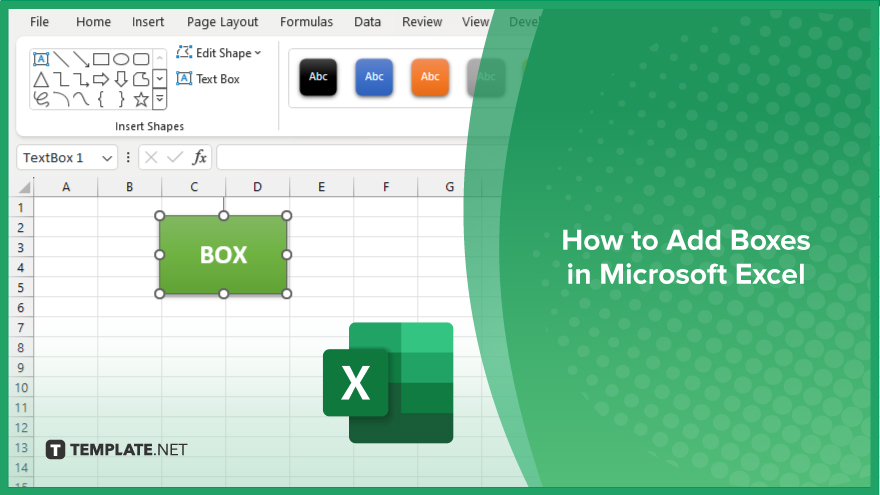Pick the Right Arrow block shape
Image resolution: width=880 pixels, height=495 pixels.
[x=101, y=79]
